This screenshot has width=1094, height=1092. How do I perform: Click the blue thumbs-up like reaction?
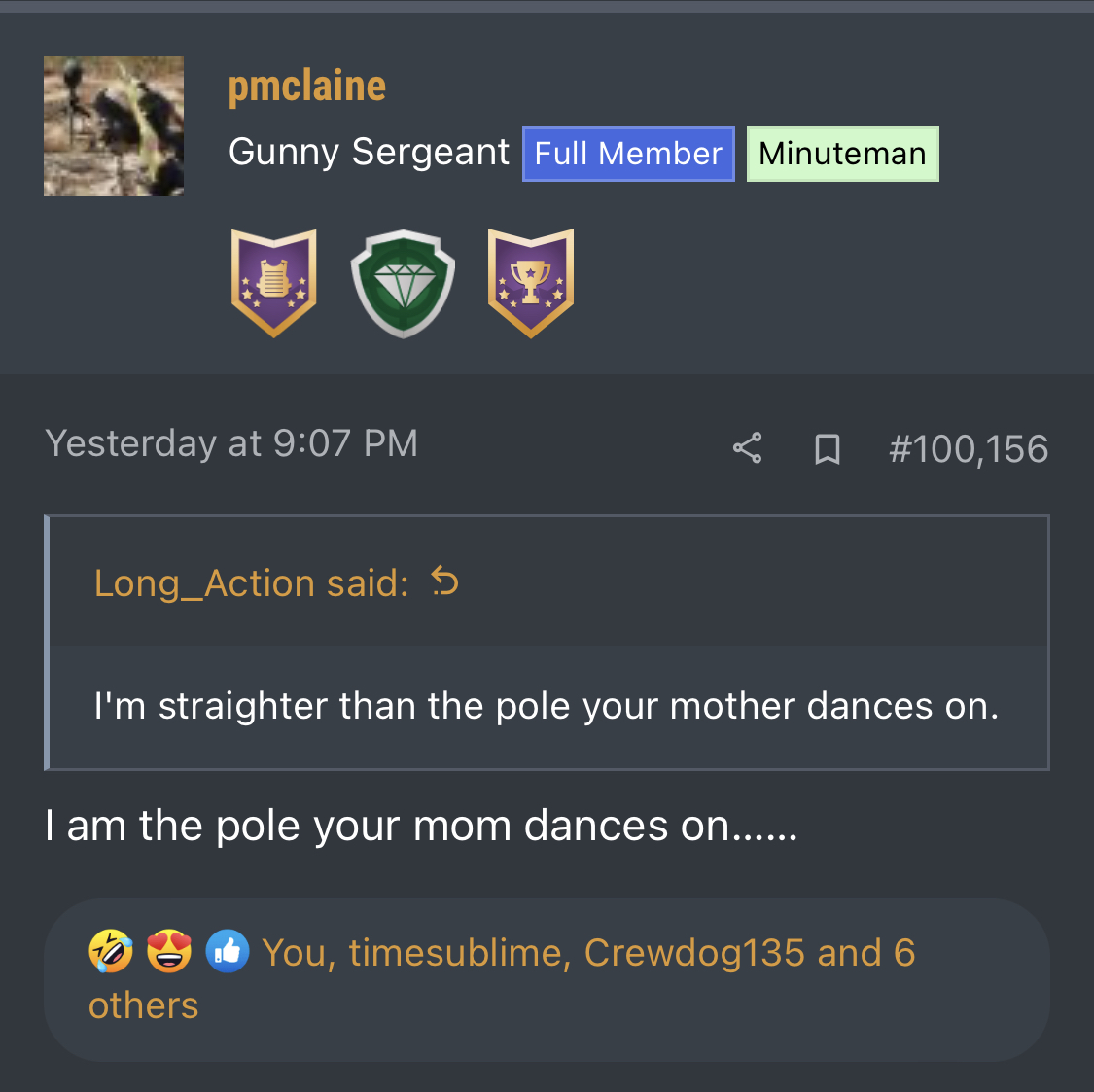coord(228,952)
